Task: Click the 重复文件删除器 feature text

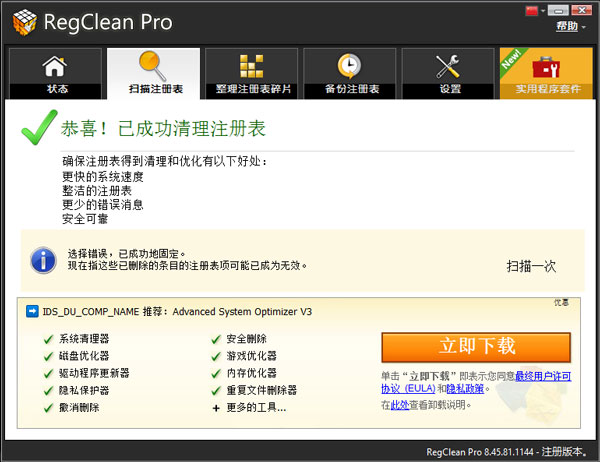Action: click(262, 390)
